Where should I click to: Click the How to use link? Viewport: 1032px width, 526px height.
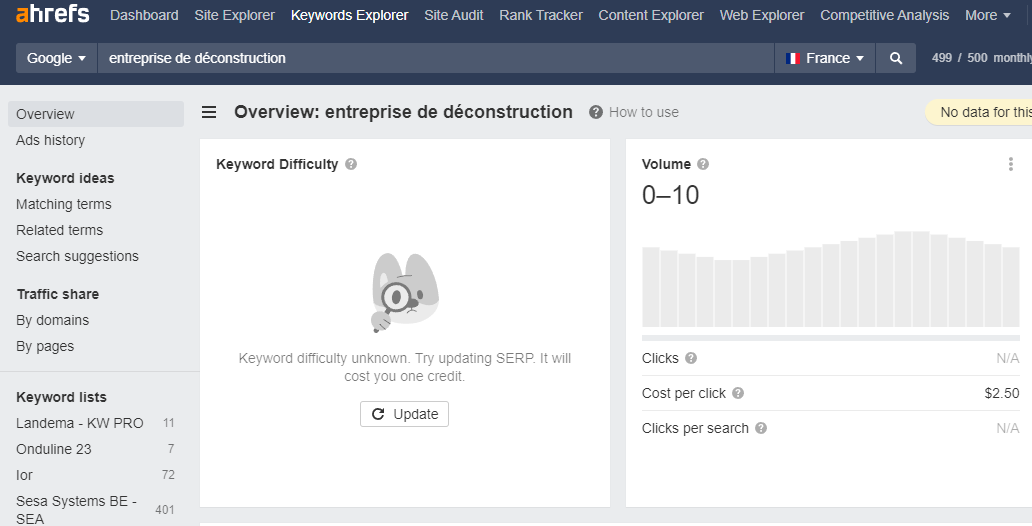coord(644,112)
